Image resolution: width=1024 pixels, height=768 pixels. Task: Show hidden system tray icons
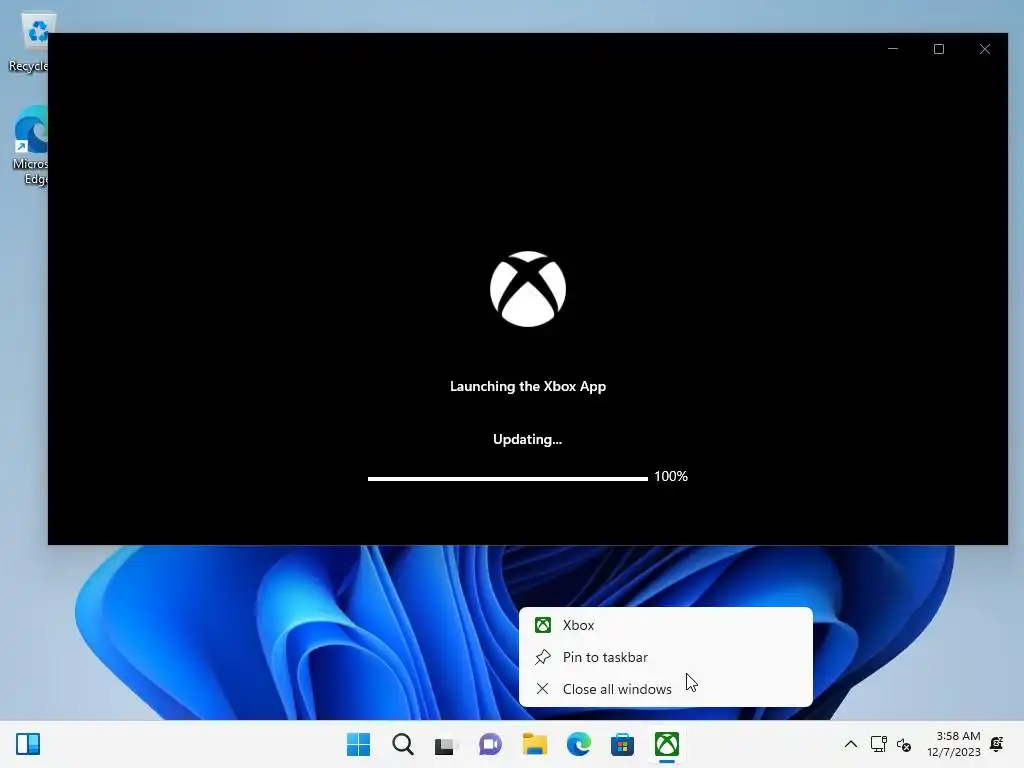[851, 744]
